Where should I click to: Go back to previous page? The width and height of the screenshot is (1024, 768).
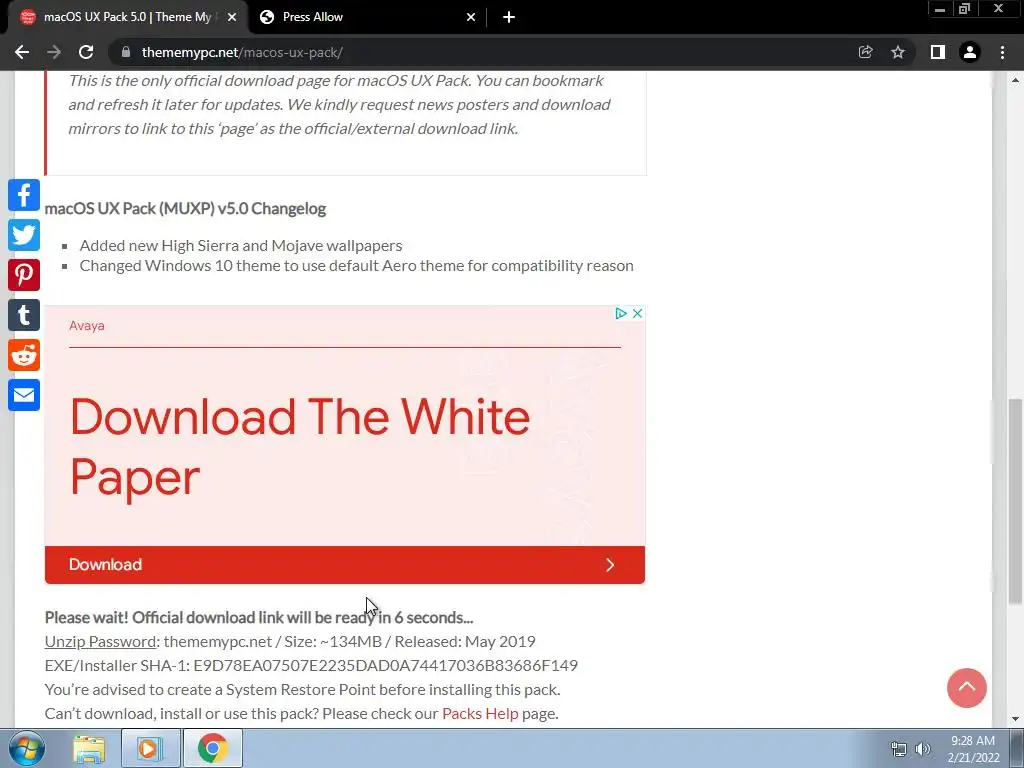22,52
